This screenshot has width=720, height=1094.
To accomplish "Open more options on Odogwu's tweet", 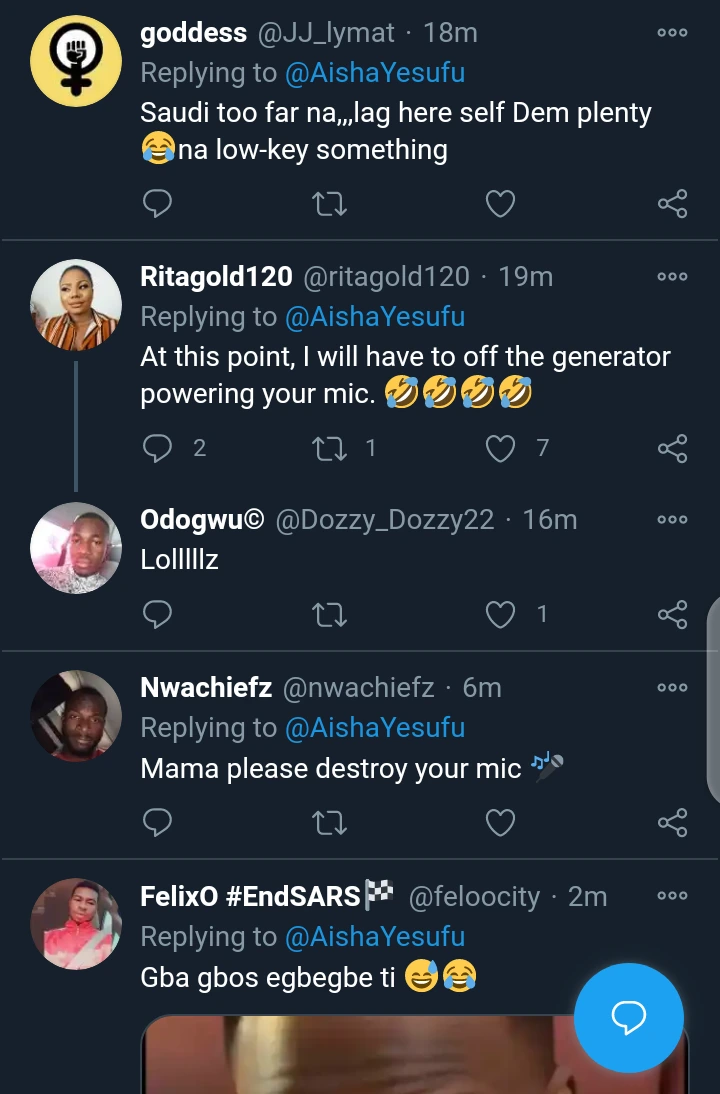I will pos(672,520).
